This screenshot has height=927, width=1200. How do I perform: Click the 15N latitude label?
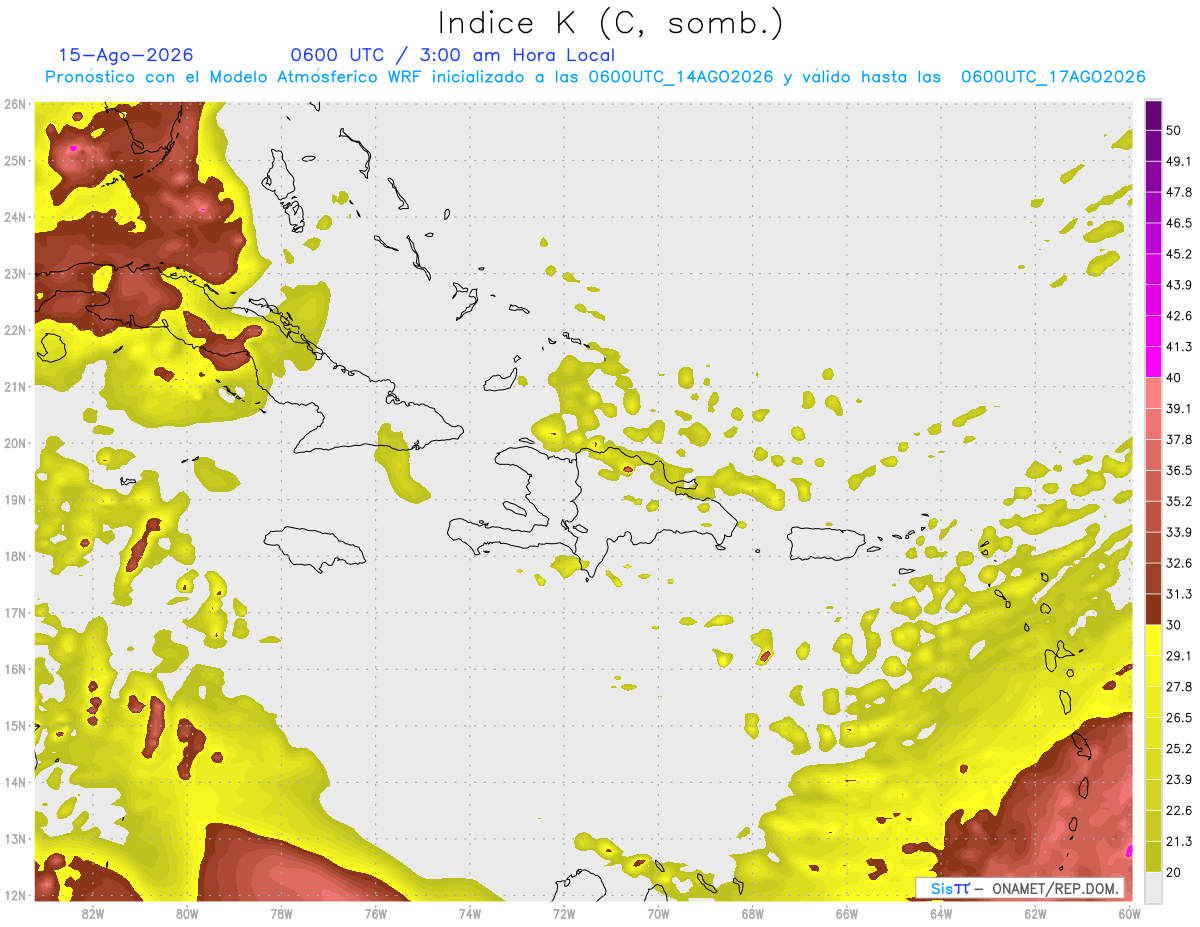coord(14,726)
